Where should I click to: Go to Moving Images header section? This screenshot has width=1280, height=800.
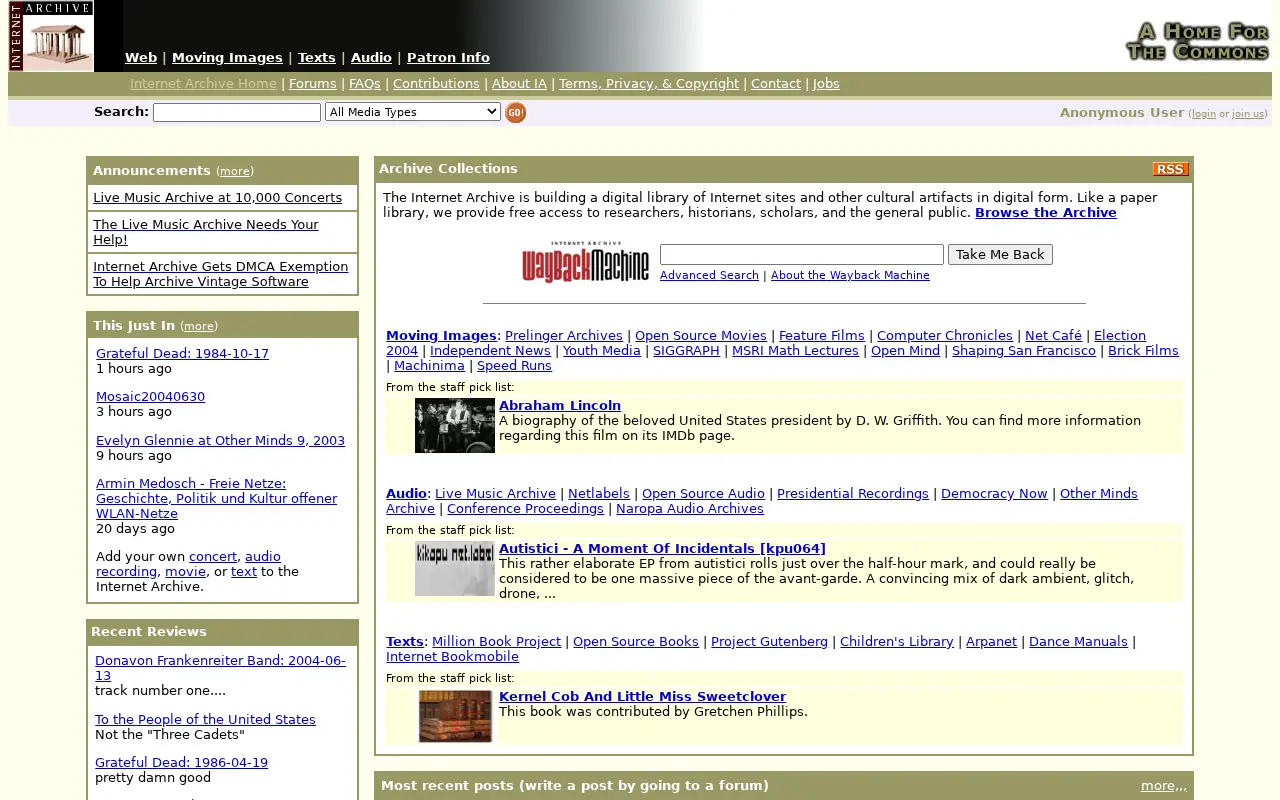tap(227, 57)
